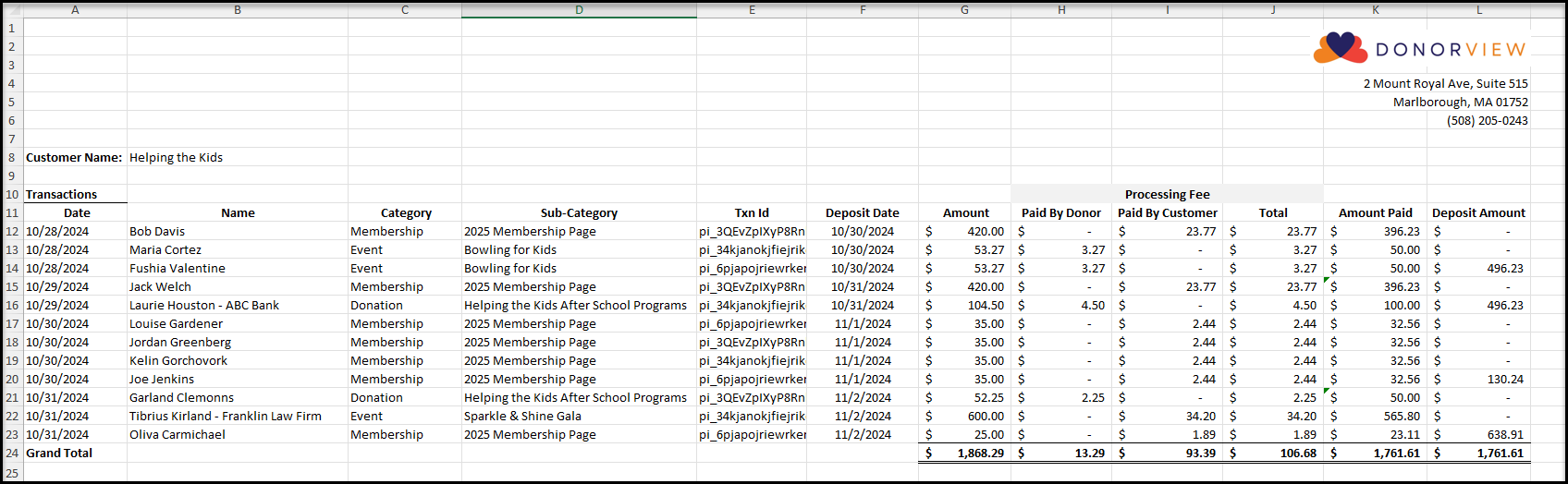Click Tibrius Kirland - Franklin Law Firm cell
The height and width of the screenshot is (484, 1568).
[238, 417]
